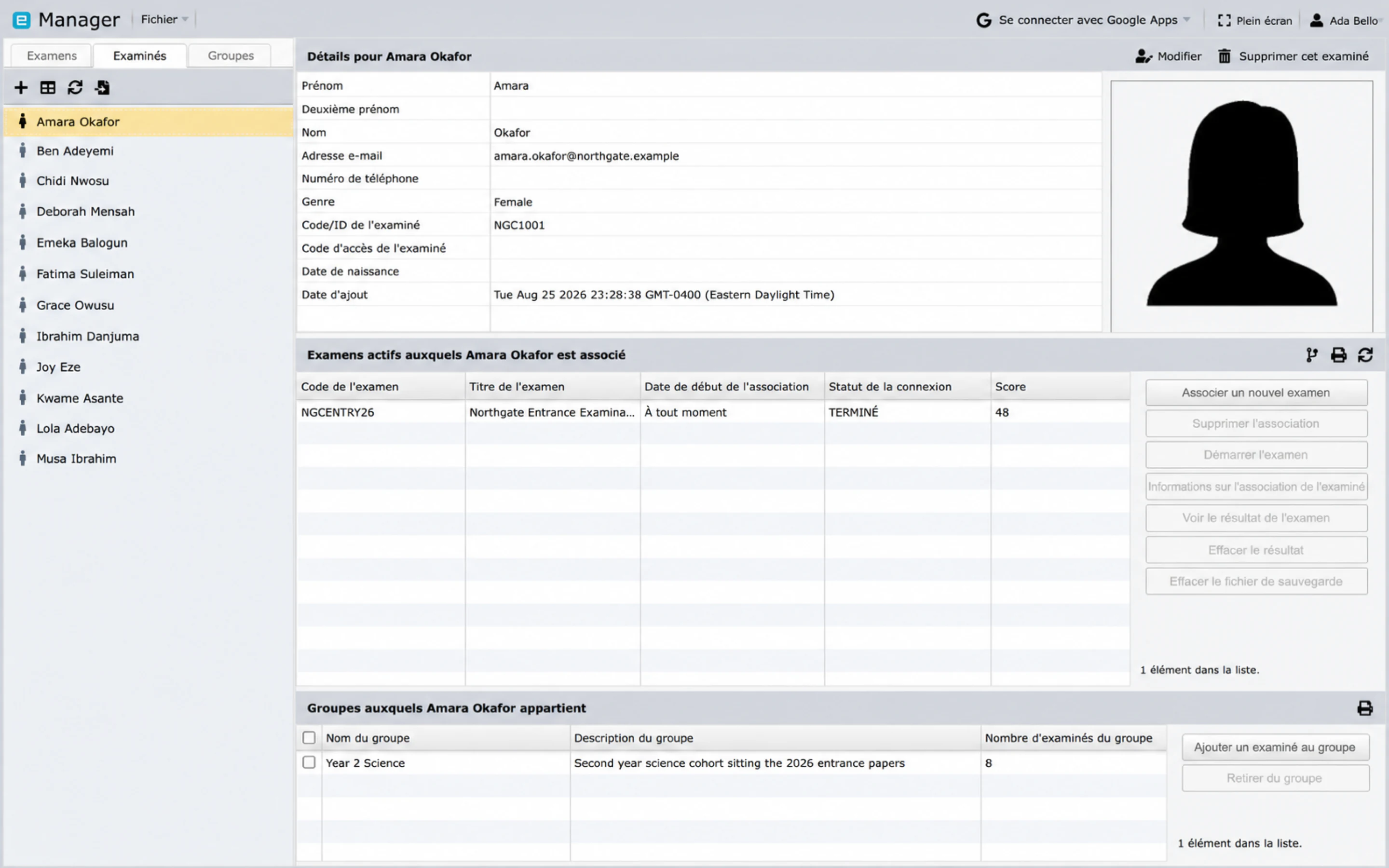
Task: Click the person icon beside Musa Ibrahim
Action: point(22,459)
